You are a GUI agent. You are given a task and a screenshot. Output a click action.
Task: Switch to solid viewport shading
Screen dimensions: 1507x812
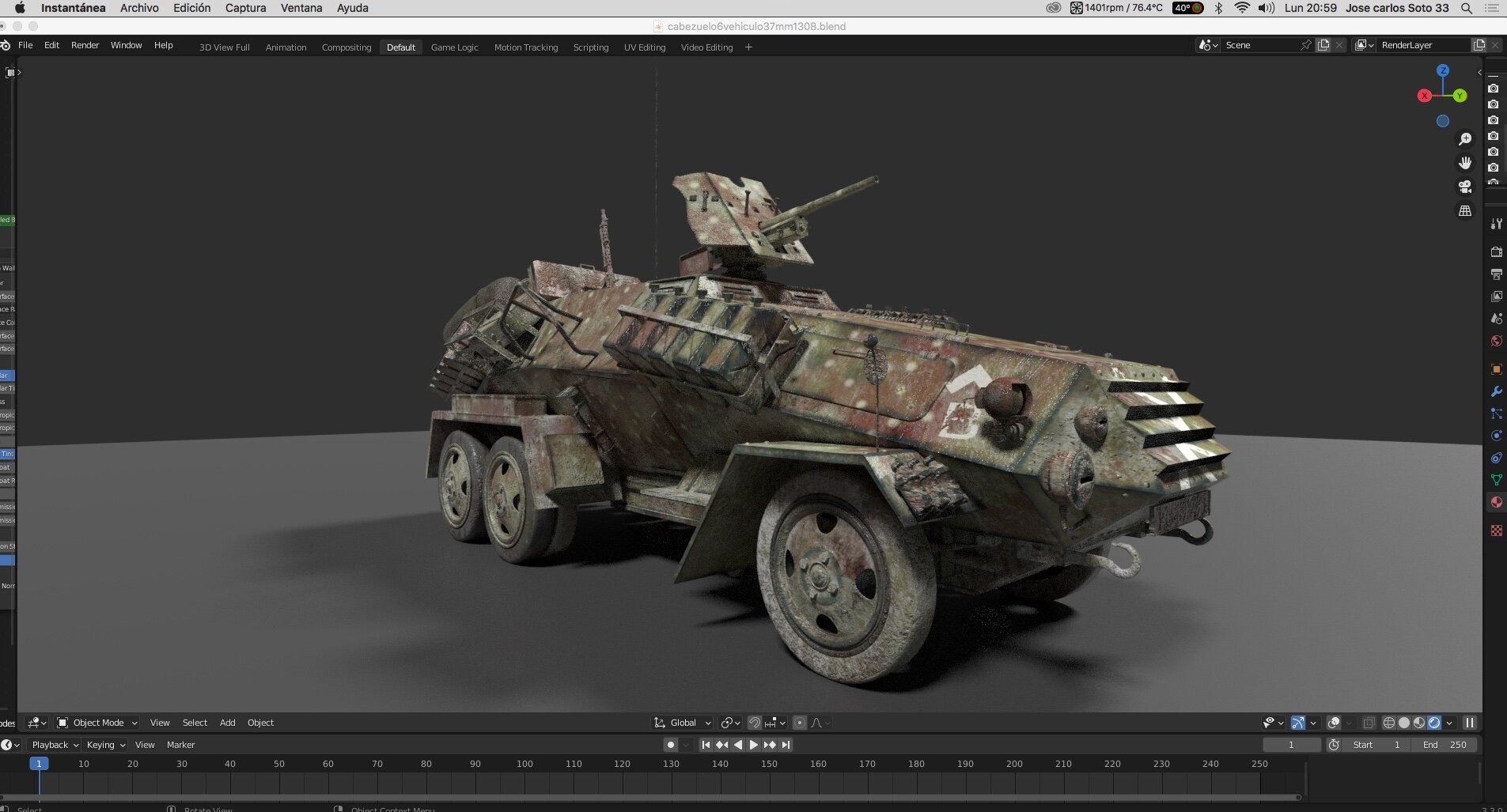pyautogui.click(x=1404, y=723)
